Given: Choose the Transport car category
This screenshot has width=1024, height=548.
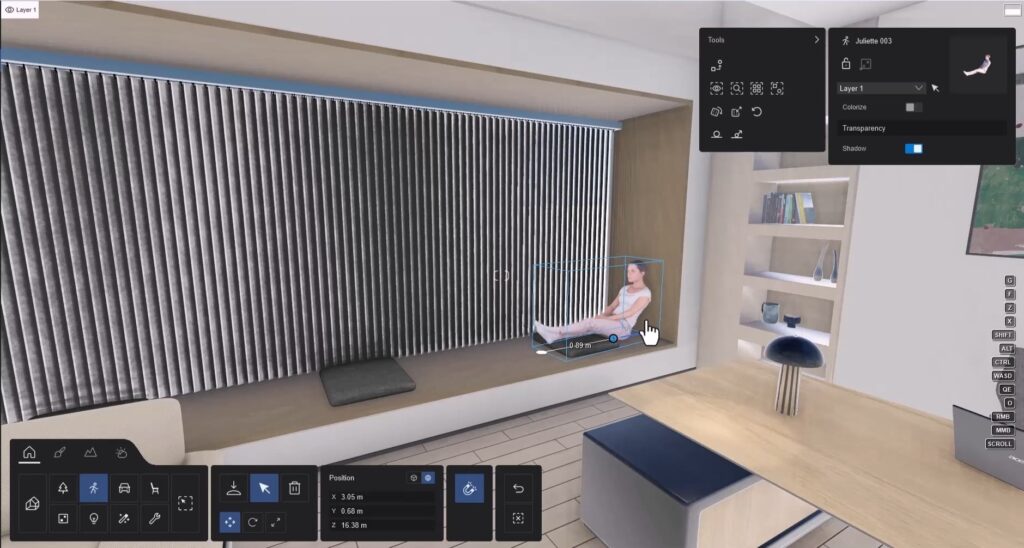Looking at the screenshot, I should [x=124, y=488].
